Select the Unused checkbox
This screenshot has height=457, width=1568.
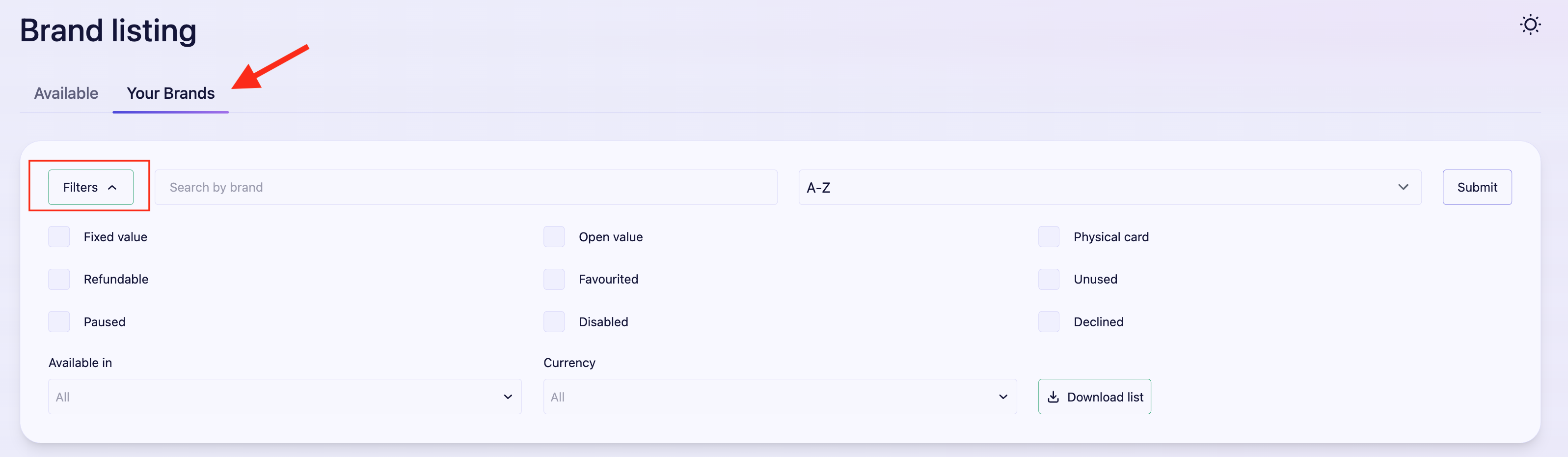1049,280
